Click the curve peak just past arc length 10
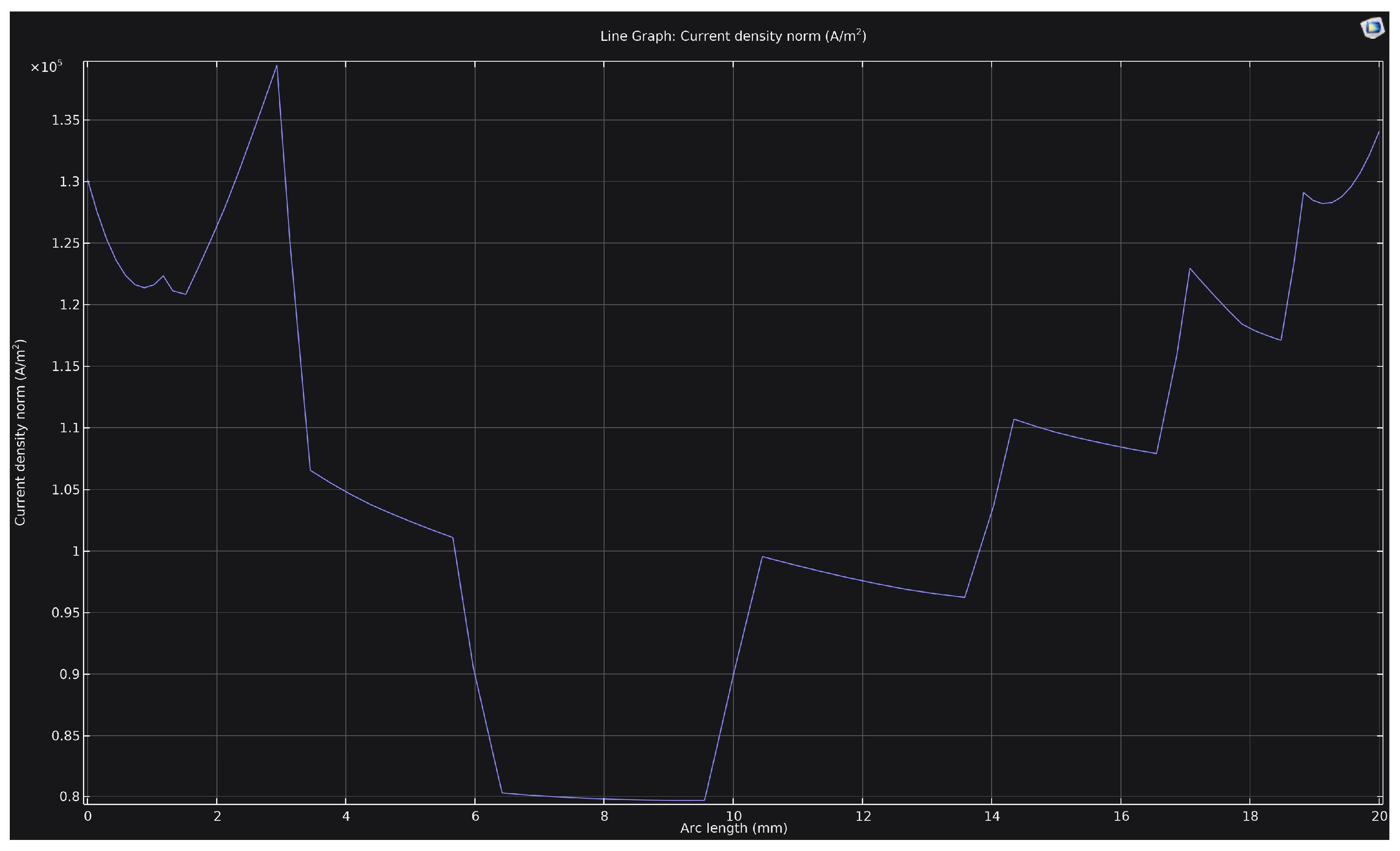 pyautogui.click(x=762, y=557)
